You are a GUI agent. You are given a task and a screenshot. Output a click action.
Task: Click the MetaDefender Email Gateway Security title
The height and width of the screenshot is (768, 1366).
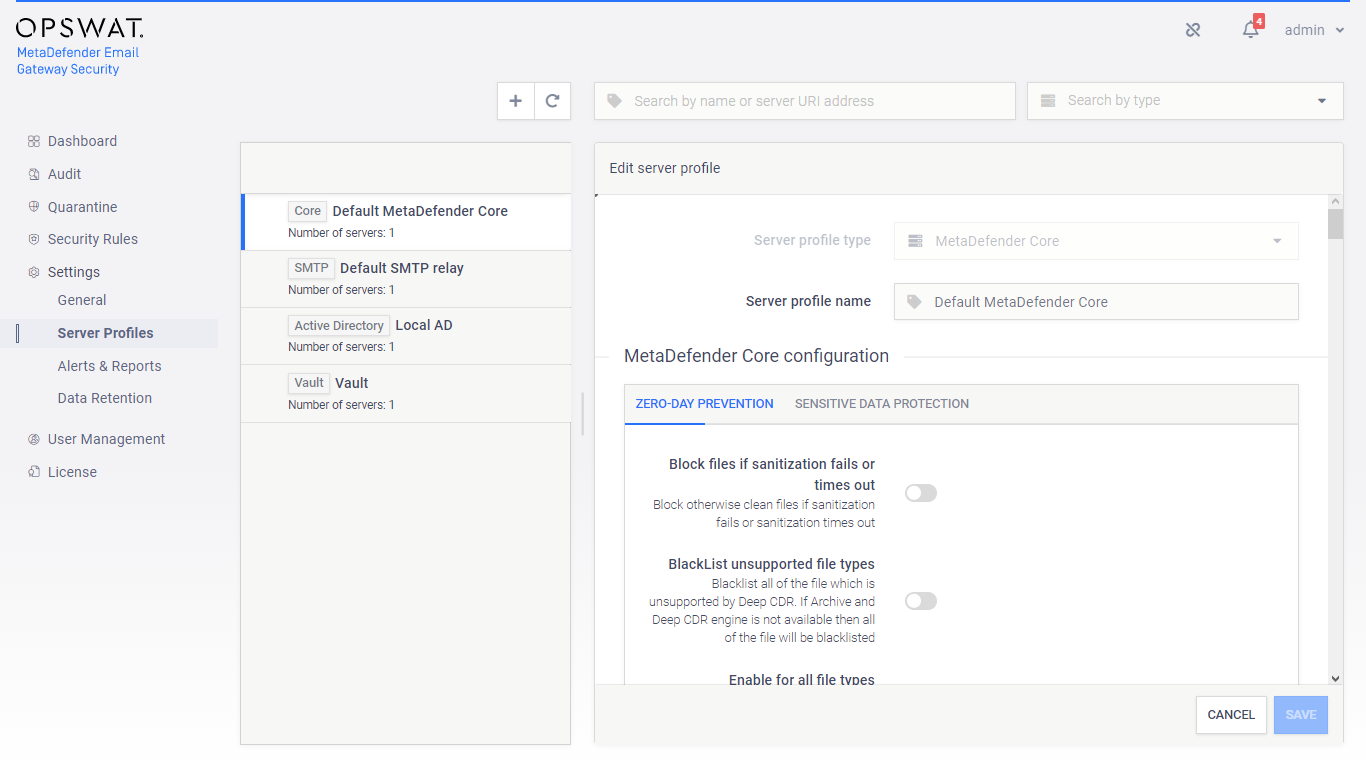(x=78, y=61)
